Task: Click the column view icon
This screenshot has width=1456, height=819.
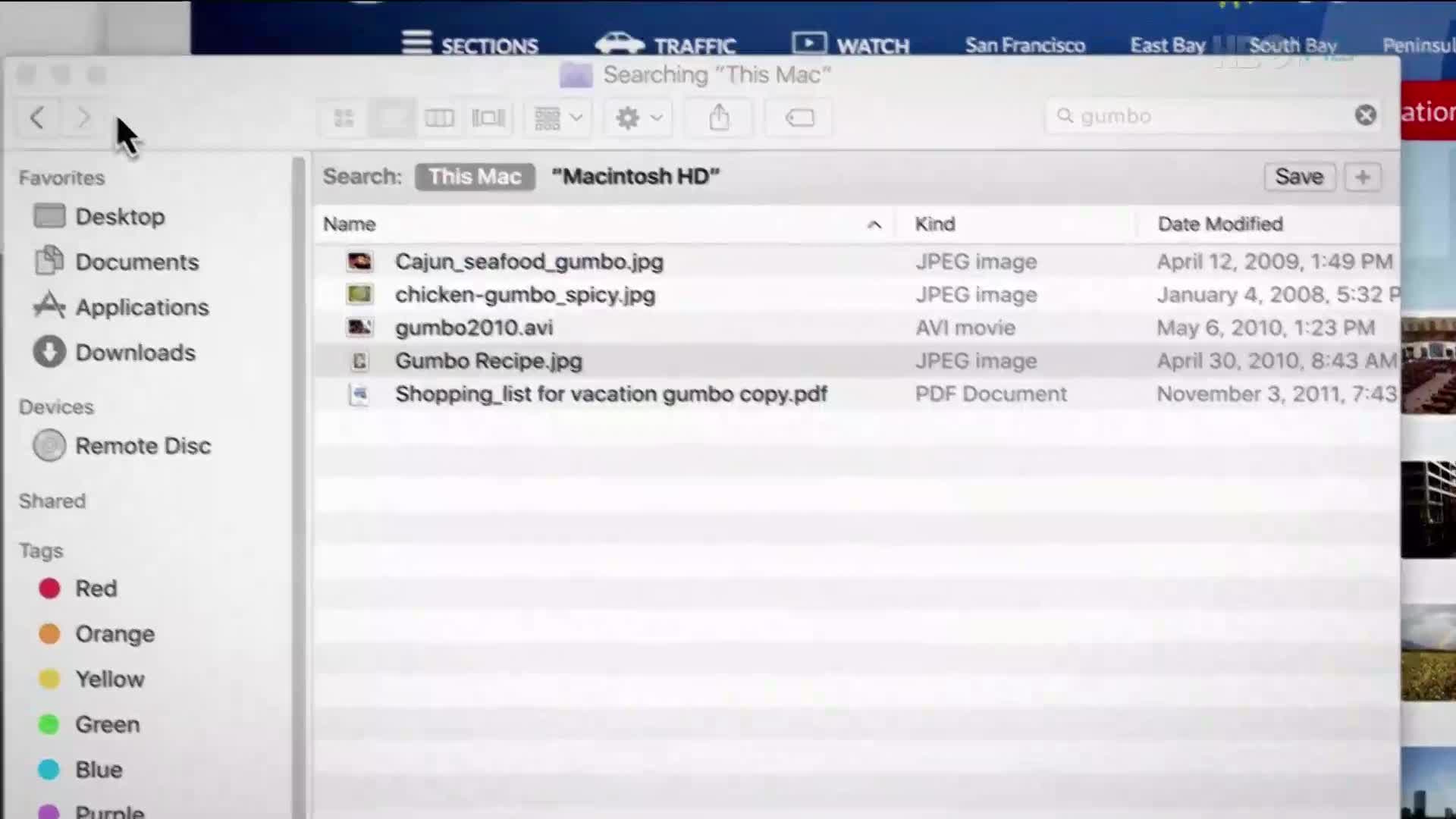Action: [x=439, y=117]
